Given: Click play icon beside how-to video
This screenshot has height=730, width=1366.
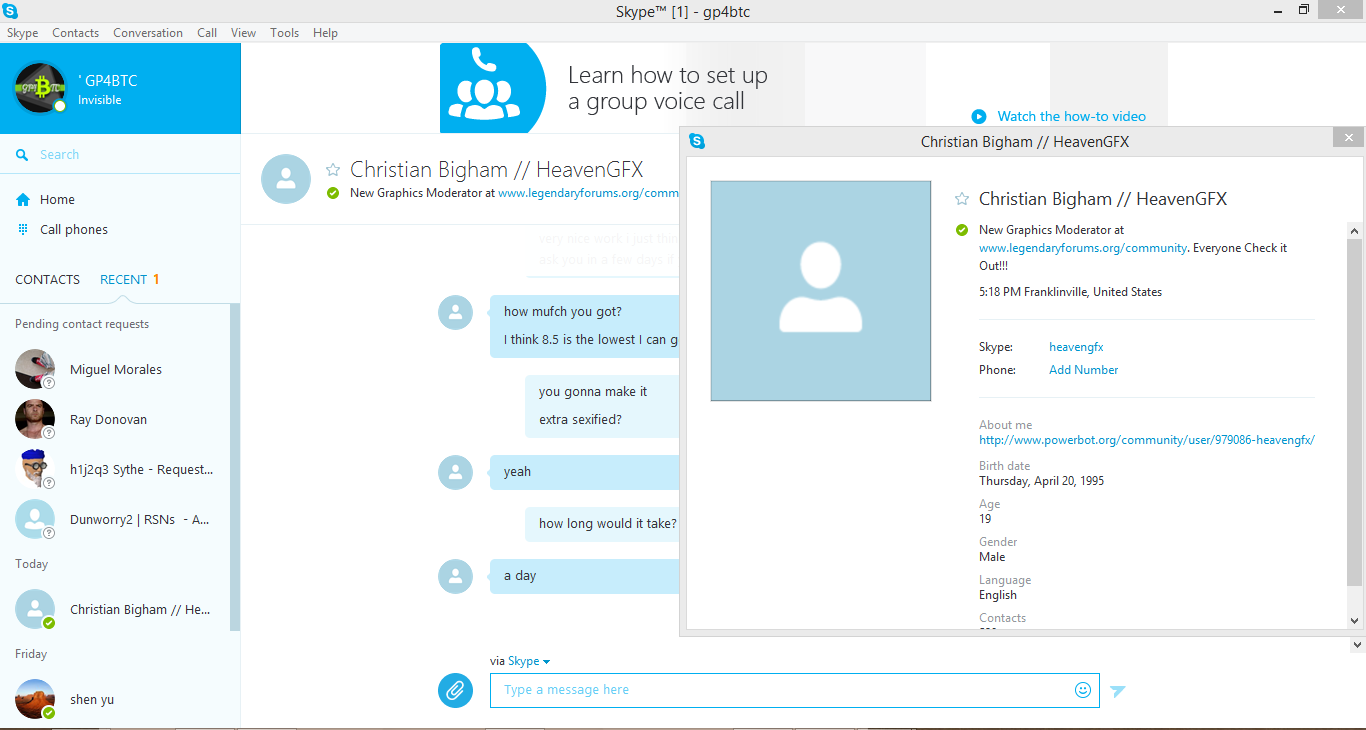Looking at the screenshot, I should point(979,116).
